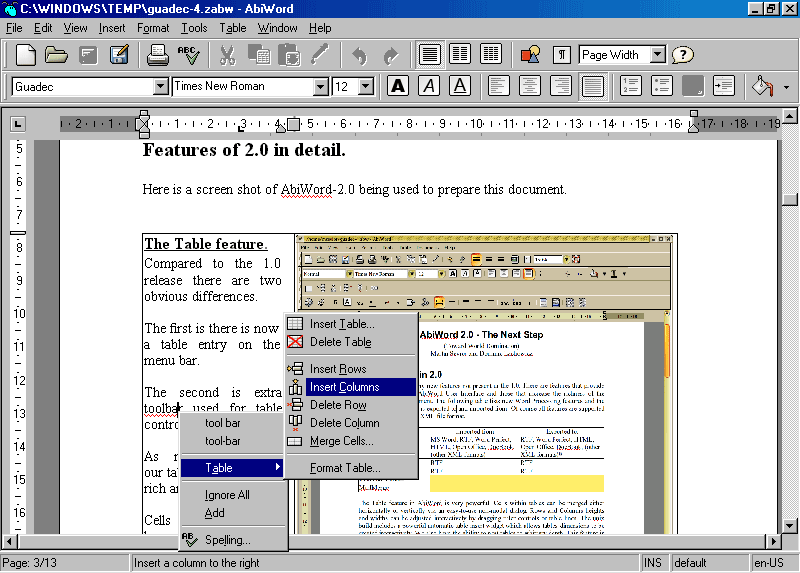Image resolution: width=800 pixels, height=573 pixels.
Task: Open the Tools menu
Action: (194, 28)
